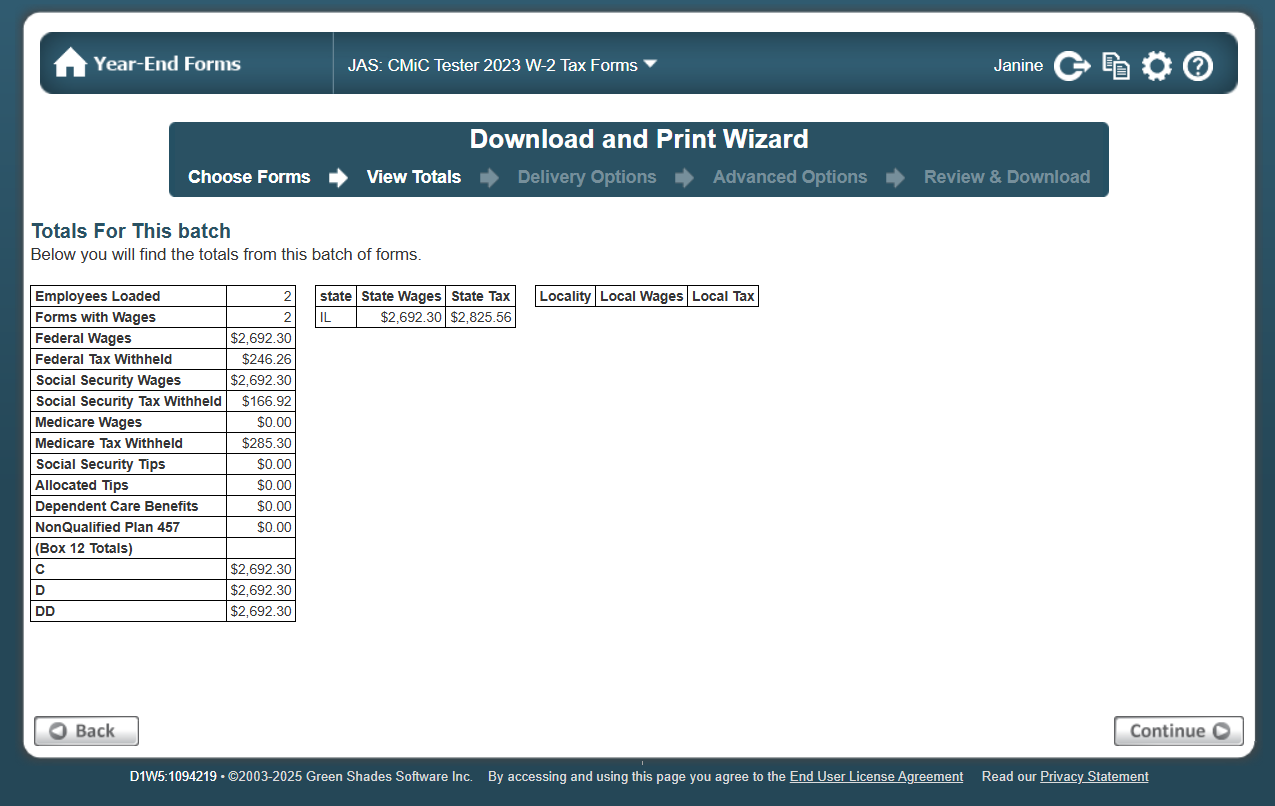Screen dimensions: 1275x806
Task: Click the Allocated Tips label
Action: (x=82, y=485)
